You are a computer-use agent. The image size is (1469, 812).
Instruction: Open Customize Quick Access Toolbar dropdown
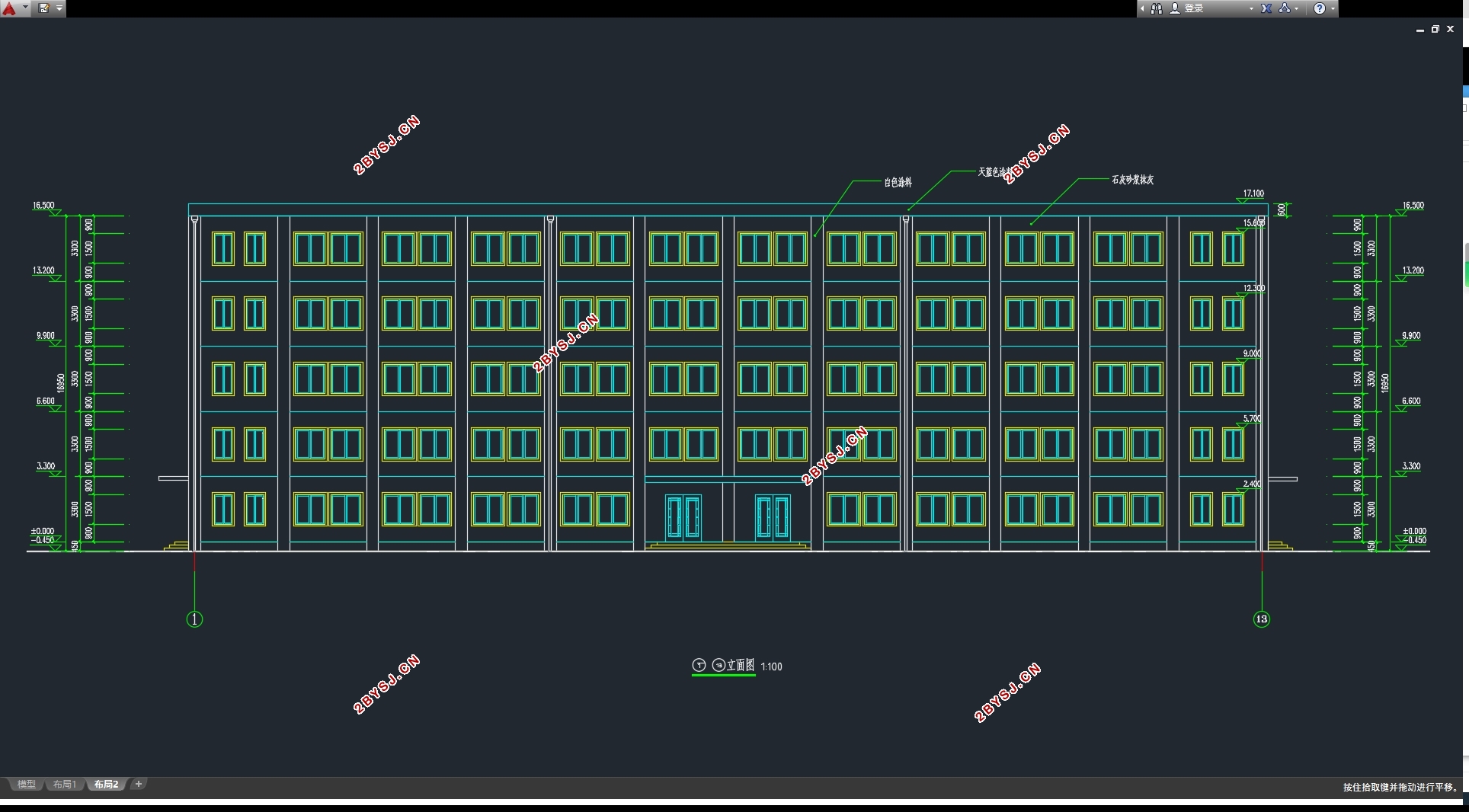[59, 8]
